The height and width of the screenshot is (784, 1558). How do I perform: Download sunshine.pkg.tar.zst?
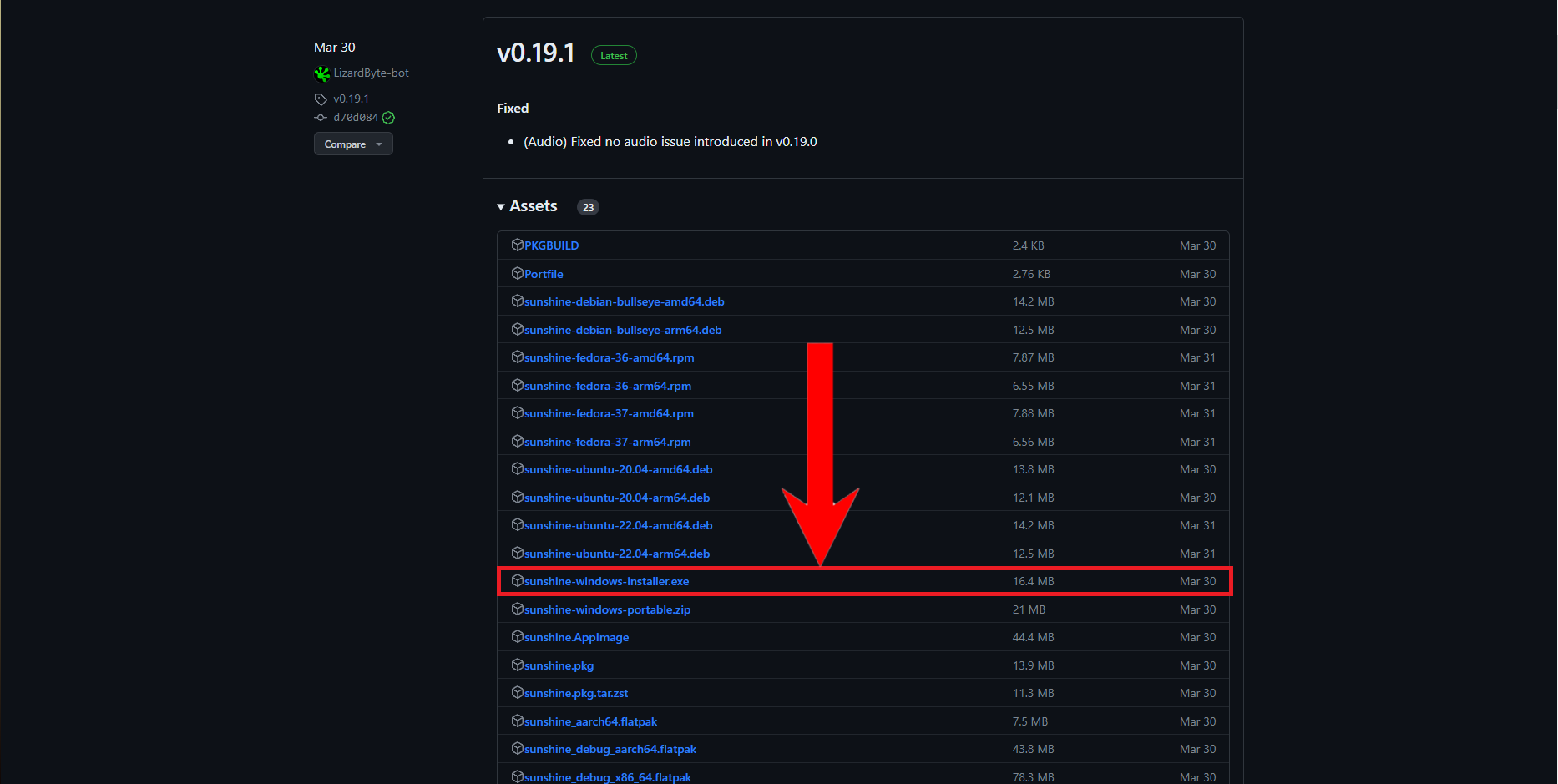(576, 693)
